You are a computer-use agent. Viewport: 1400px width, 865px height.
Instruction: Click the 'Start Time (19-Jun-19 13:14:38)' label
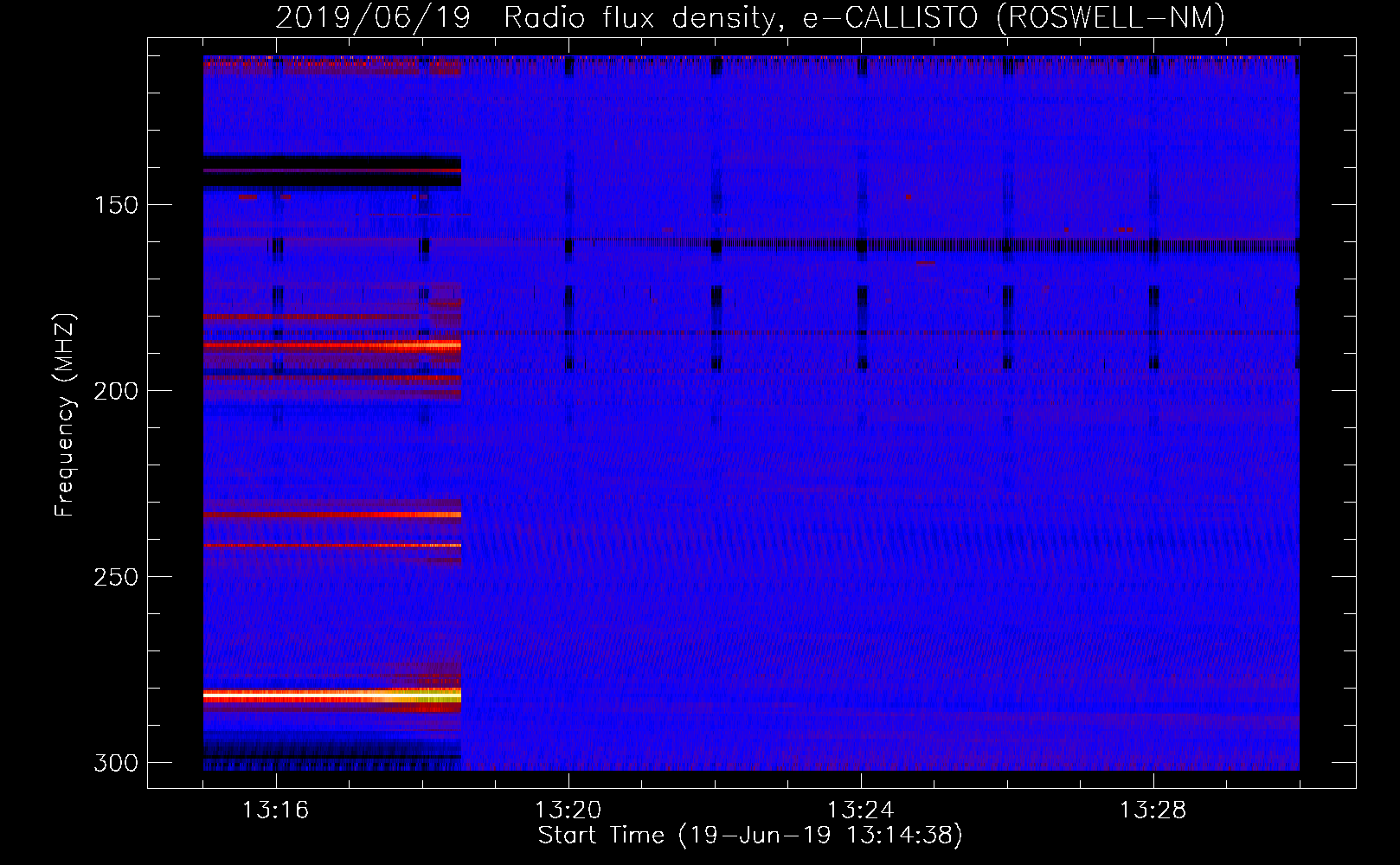(750, 836)
